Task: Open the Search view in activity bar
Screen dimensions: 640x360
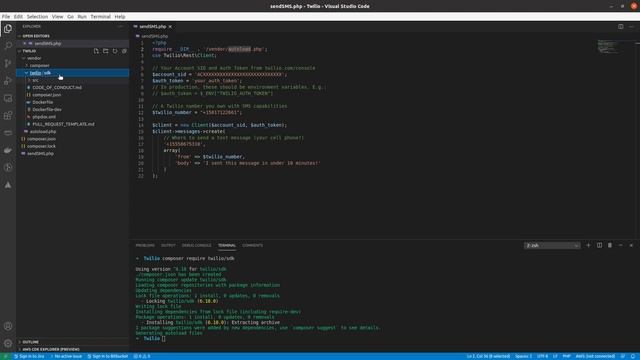Action: pyautogui.click(x=8, y=46)
